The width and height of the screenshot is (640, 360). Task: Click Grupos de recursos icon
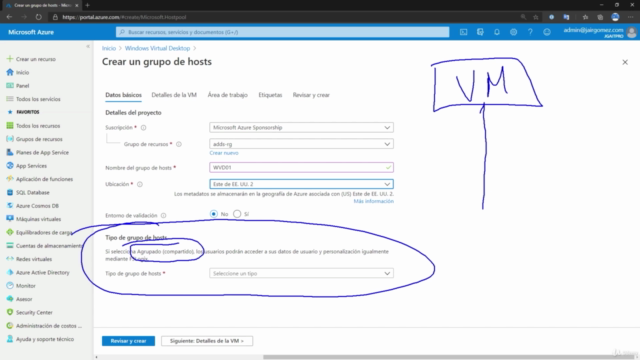[x=10, y=139]
